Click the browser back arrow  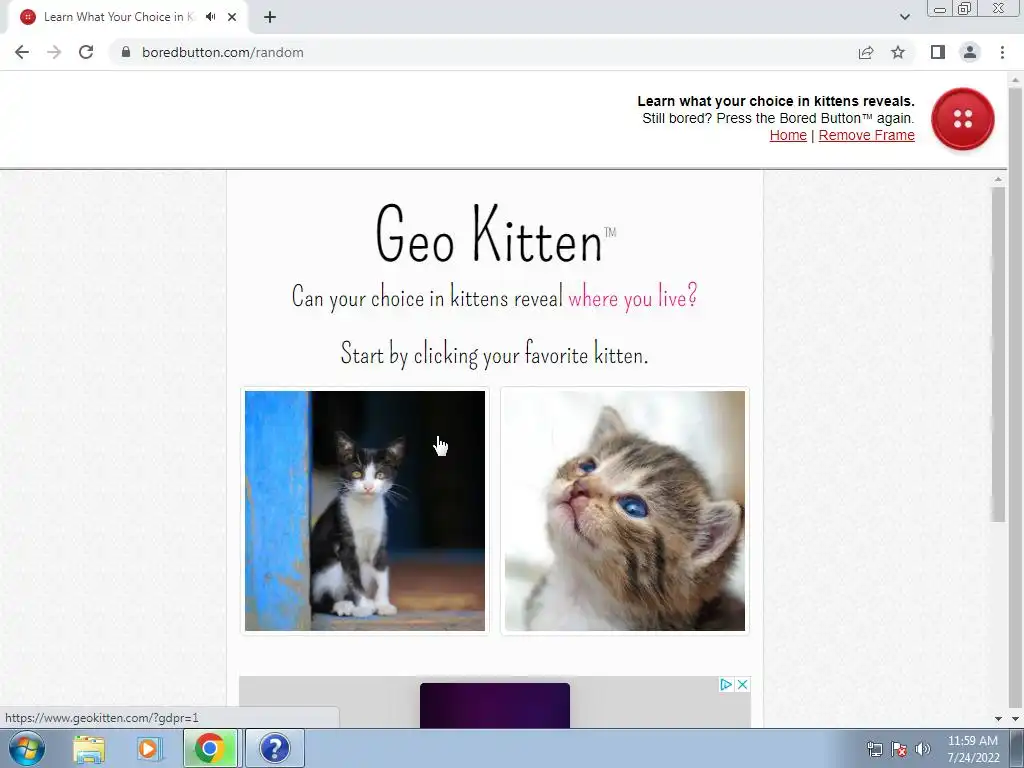(x=22, y=52)
